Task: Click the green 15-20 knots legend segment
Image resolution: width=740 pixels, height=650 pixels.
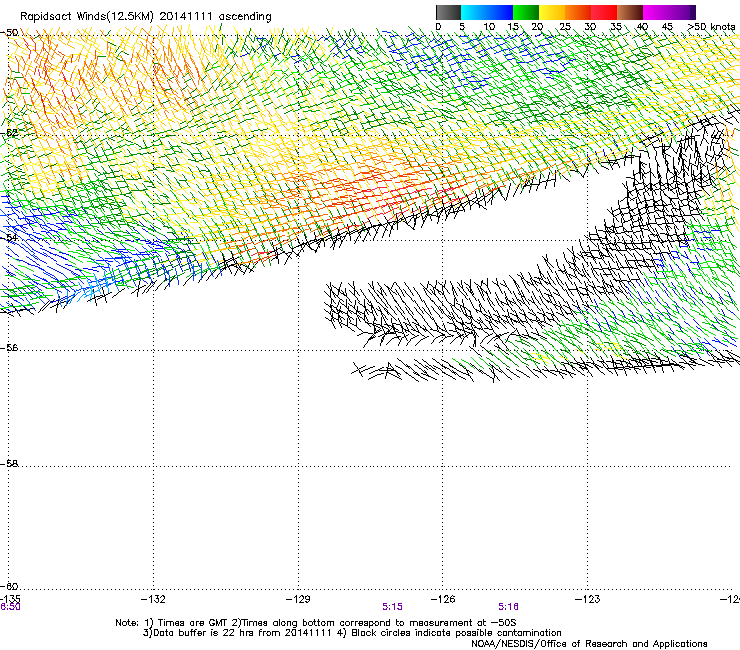Action: tap(526, 12)
